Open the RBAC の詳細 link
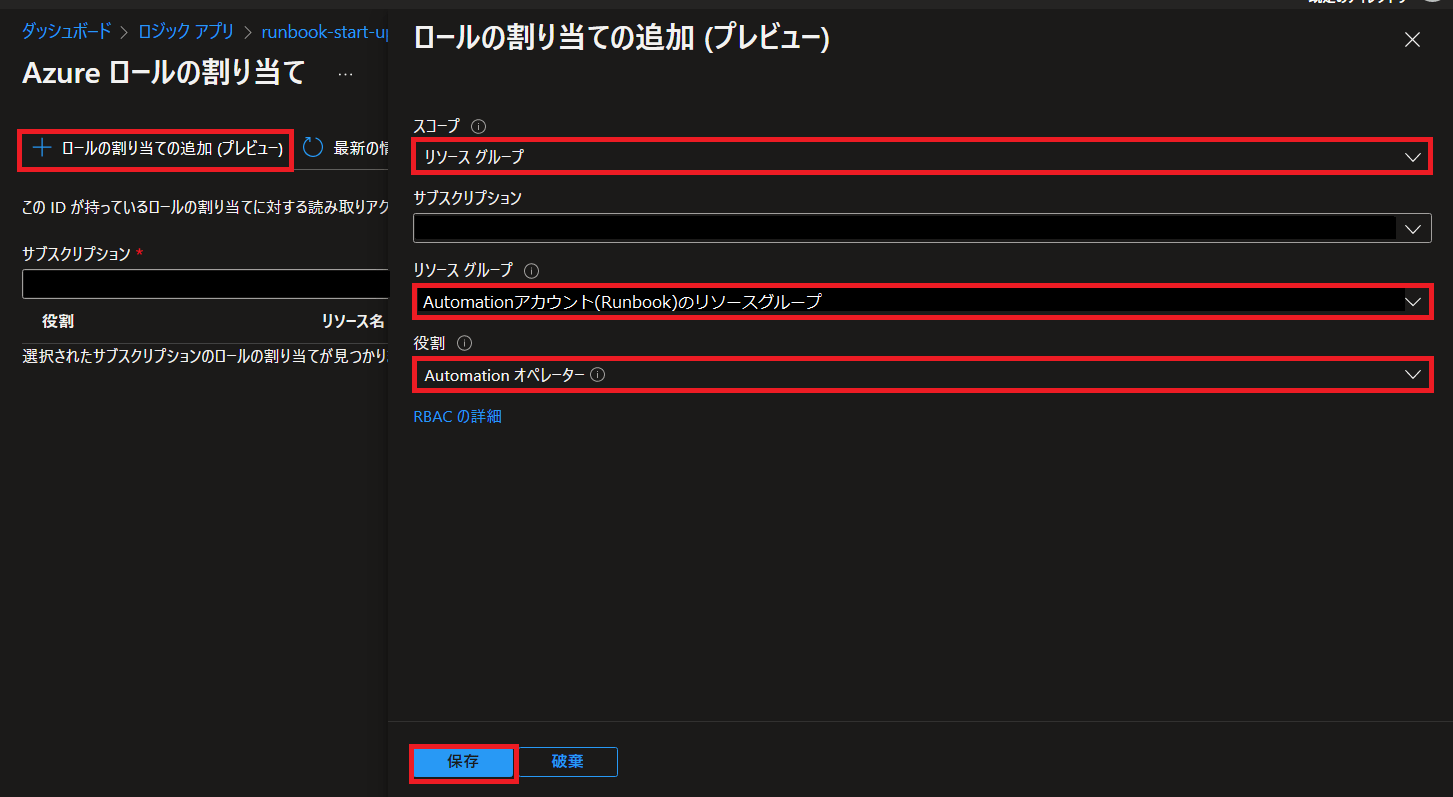The height and width of the screenshot is (797, 1453). (x=457, y=416)
